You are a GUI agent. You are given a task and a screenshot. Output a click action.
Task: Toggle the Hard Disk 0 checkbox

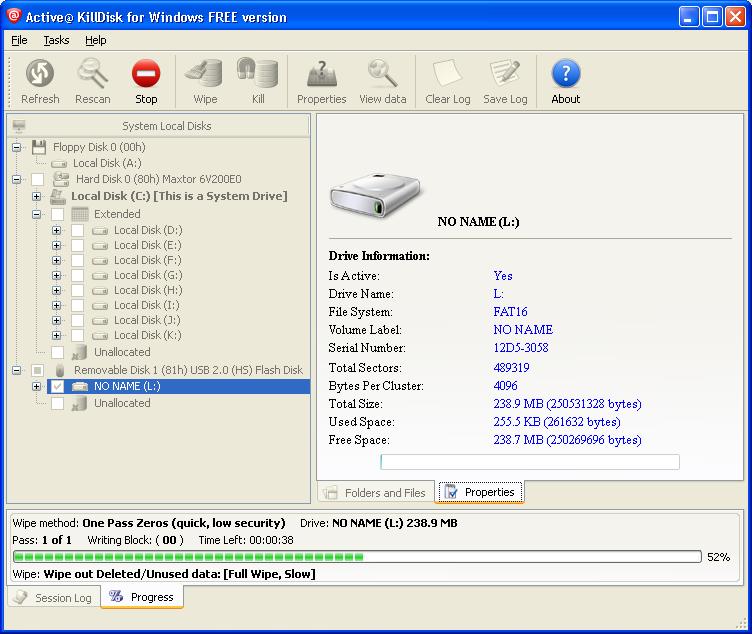[37, 179]
